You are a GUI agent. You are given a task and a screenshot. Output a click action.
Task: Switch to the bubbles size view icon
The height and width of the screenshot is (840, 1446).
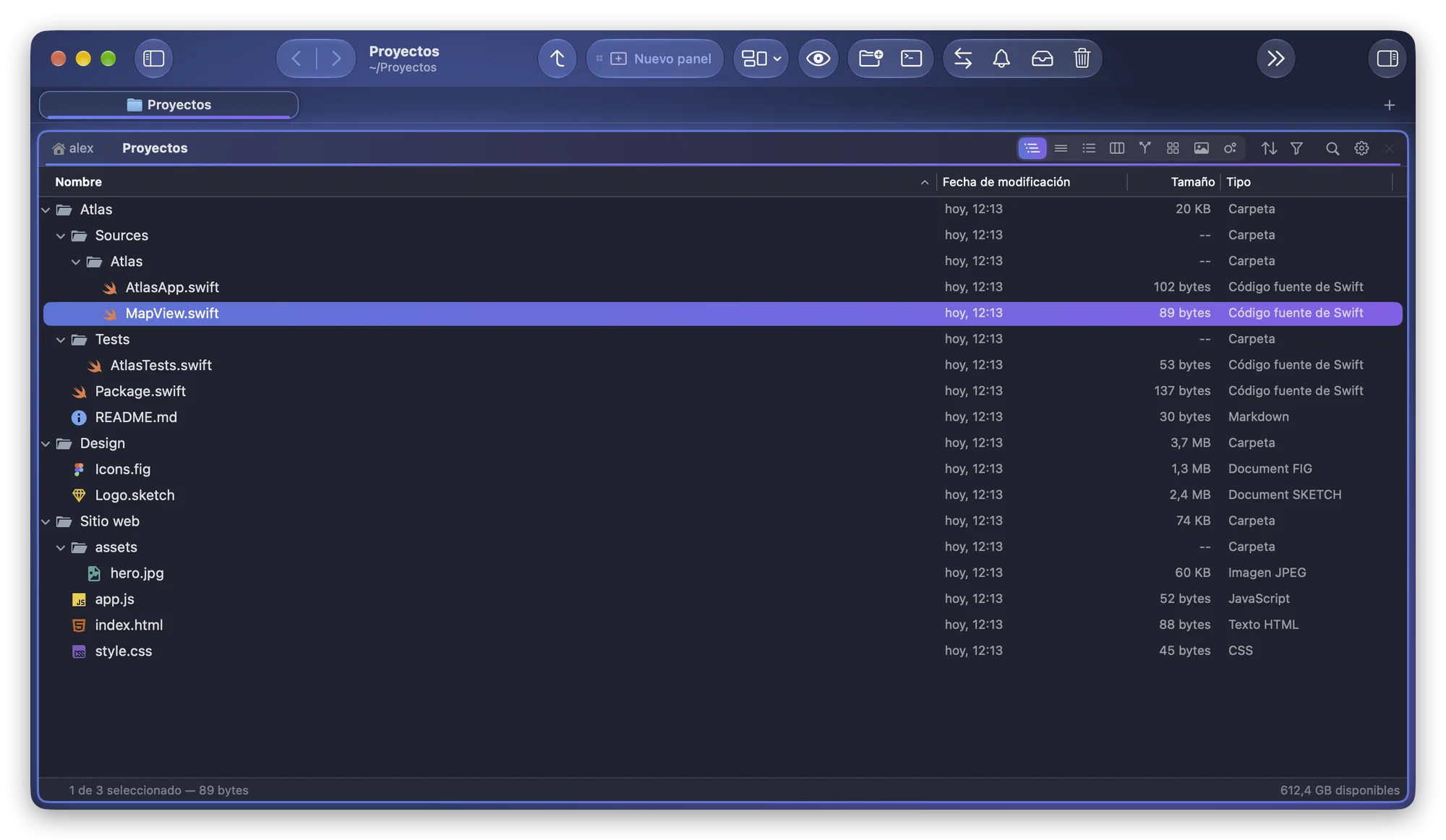(1230, 148)
